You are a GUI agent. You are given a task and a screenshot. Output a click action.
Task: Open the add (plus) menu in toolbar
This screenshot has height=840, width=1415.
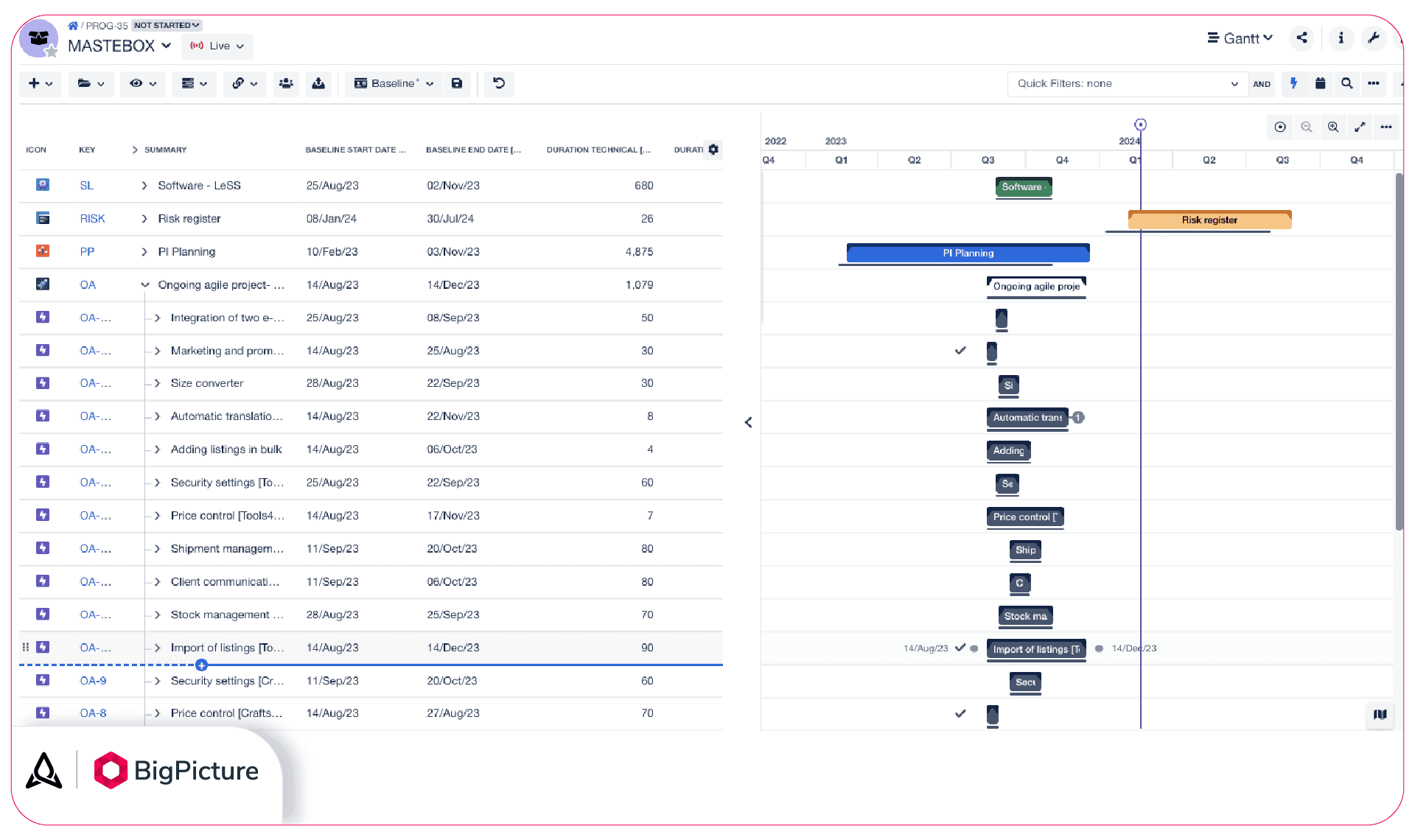[41, 84]
